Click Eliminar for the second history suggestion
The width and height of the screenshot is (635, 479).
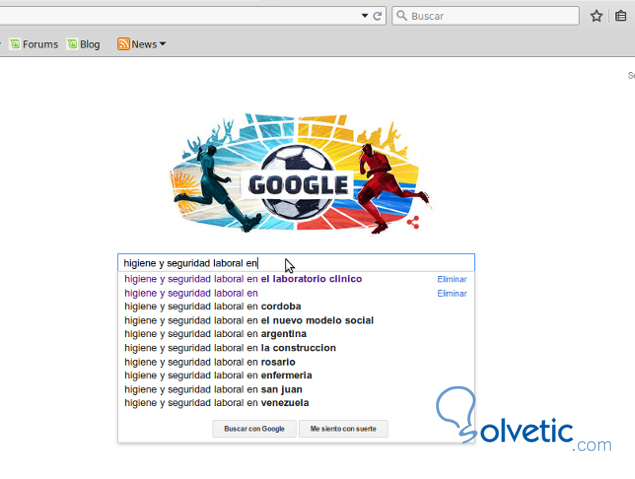click(452, 294)
